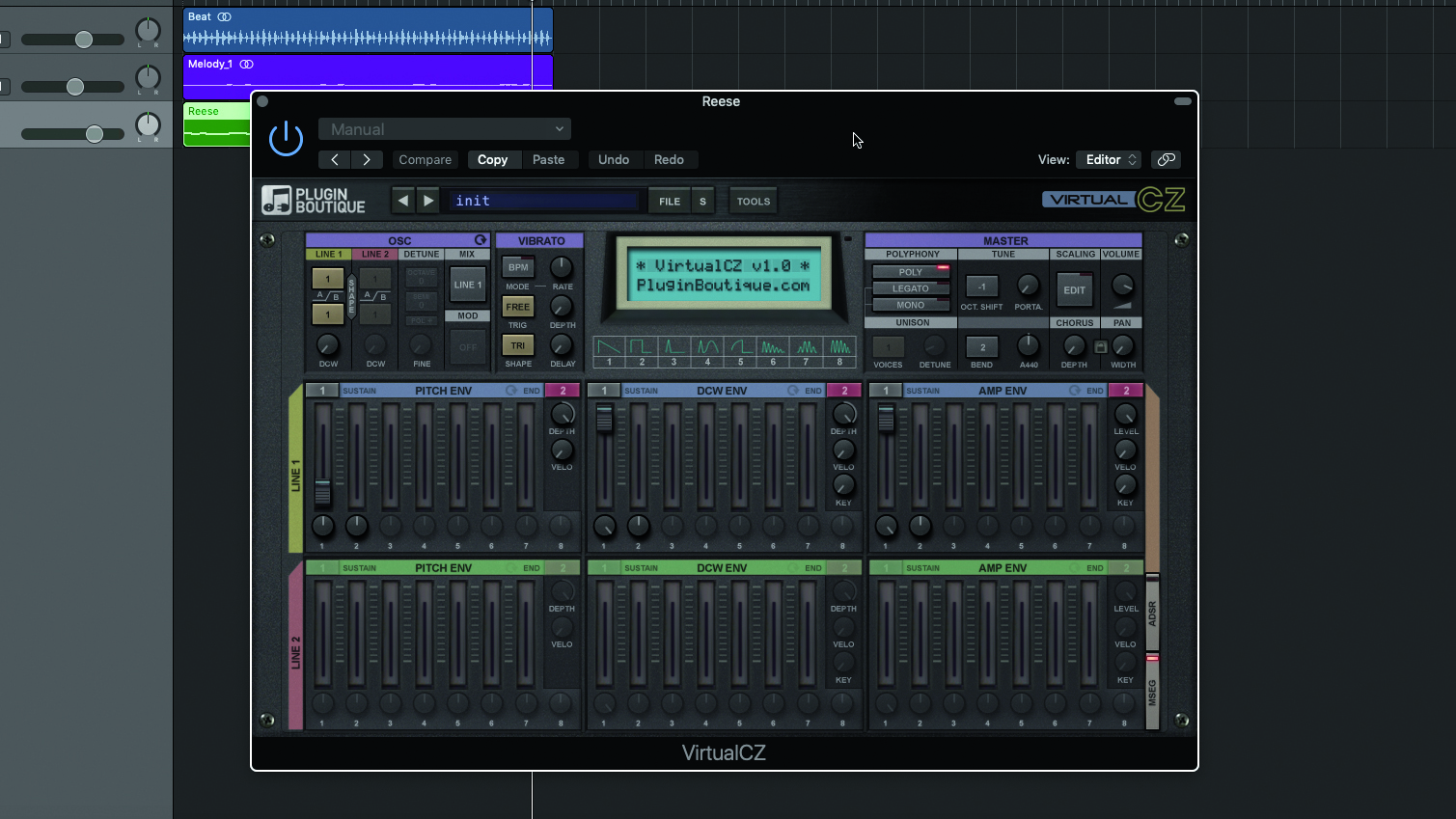Switch envelope view to ADSR
The height and width of the screenshot is (819, 1456).
pyautogui.click(x=1152, y=614)
